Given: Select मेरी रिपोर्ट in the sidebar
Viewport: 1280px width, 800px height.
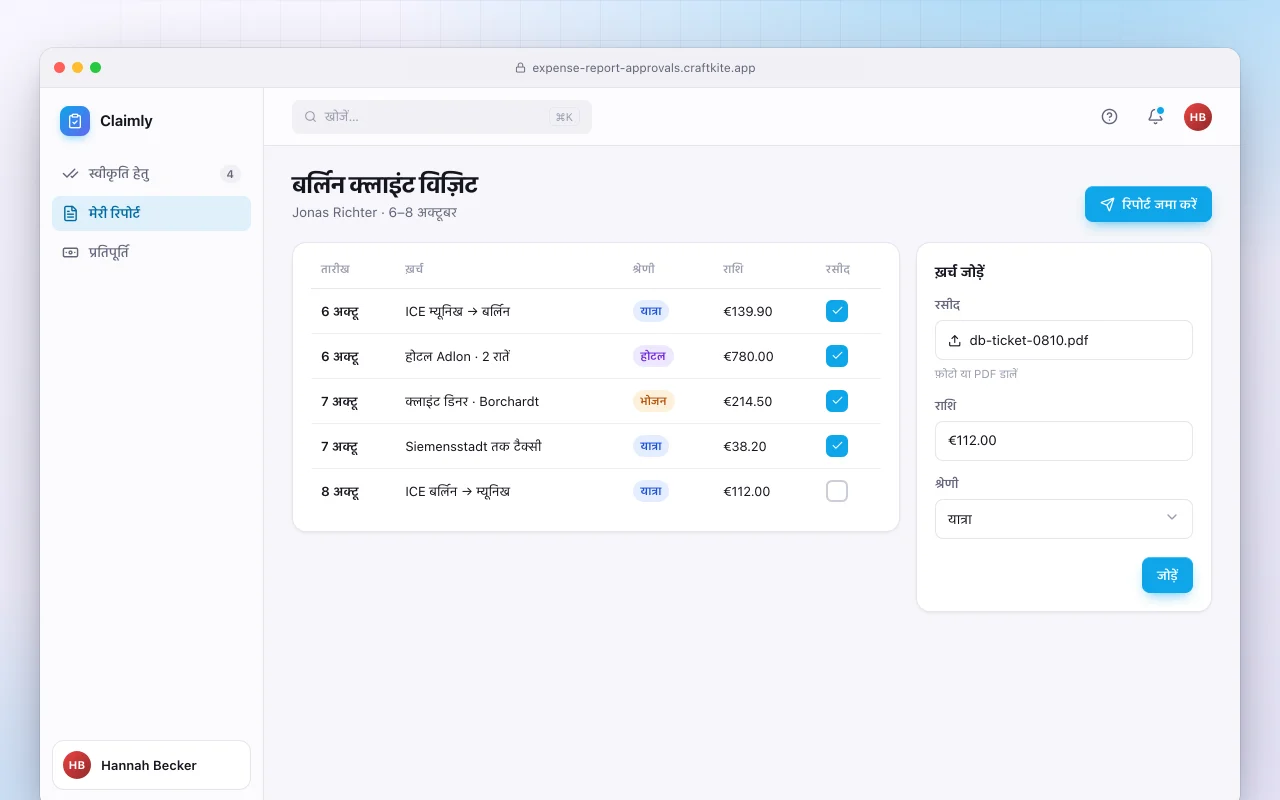Looking at the screenshot, I should [x=151, y=213].
